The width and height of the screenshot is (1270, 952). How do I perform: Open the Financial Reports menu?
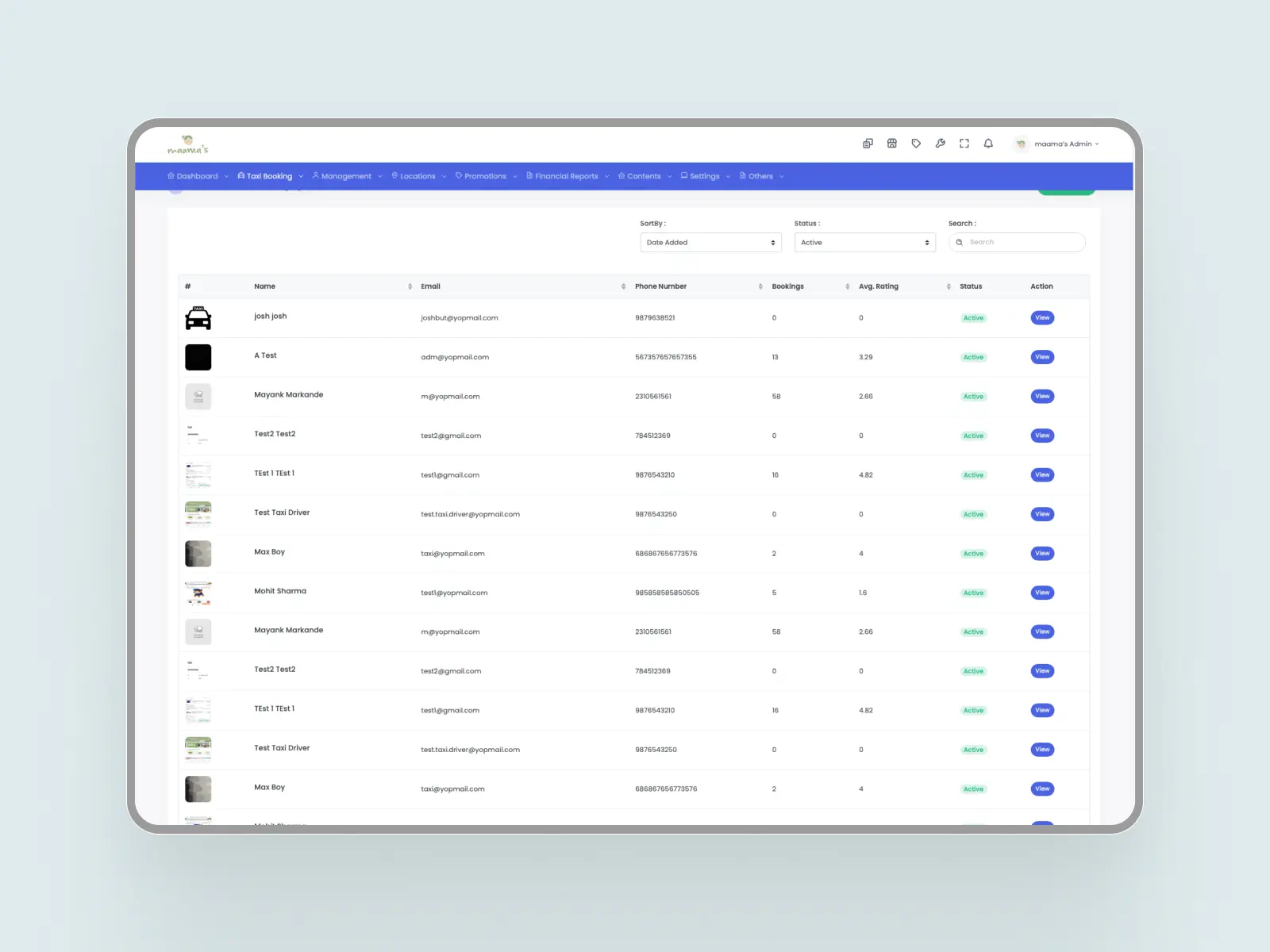tap(567, 176)
